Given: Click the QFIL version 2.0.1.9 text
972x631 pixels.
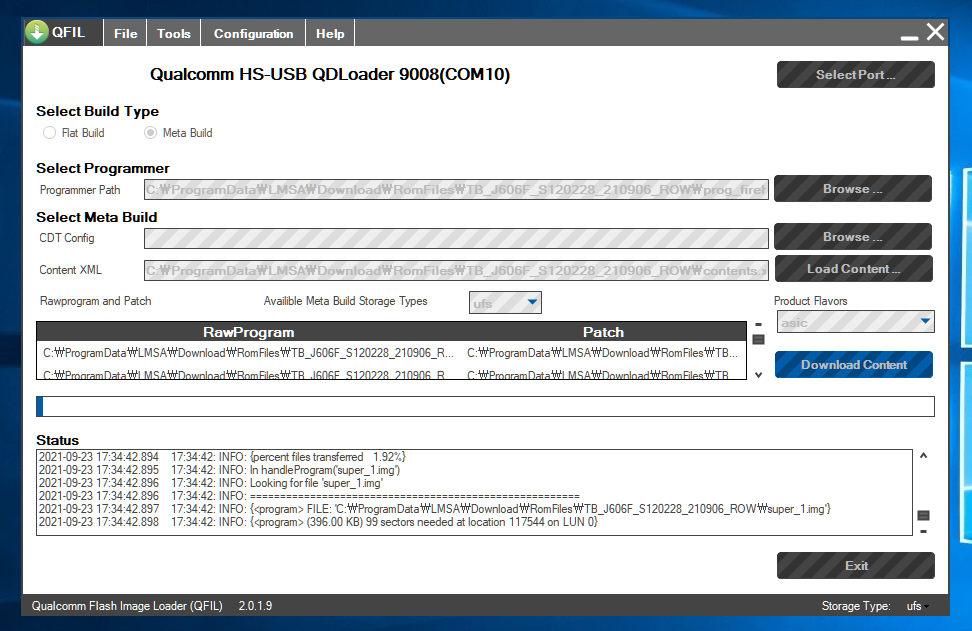Looking at the screenshot, I should pyautogui.click(x=255, y=606).
